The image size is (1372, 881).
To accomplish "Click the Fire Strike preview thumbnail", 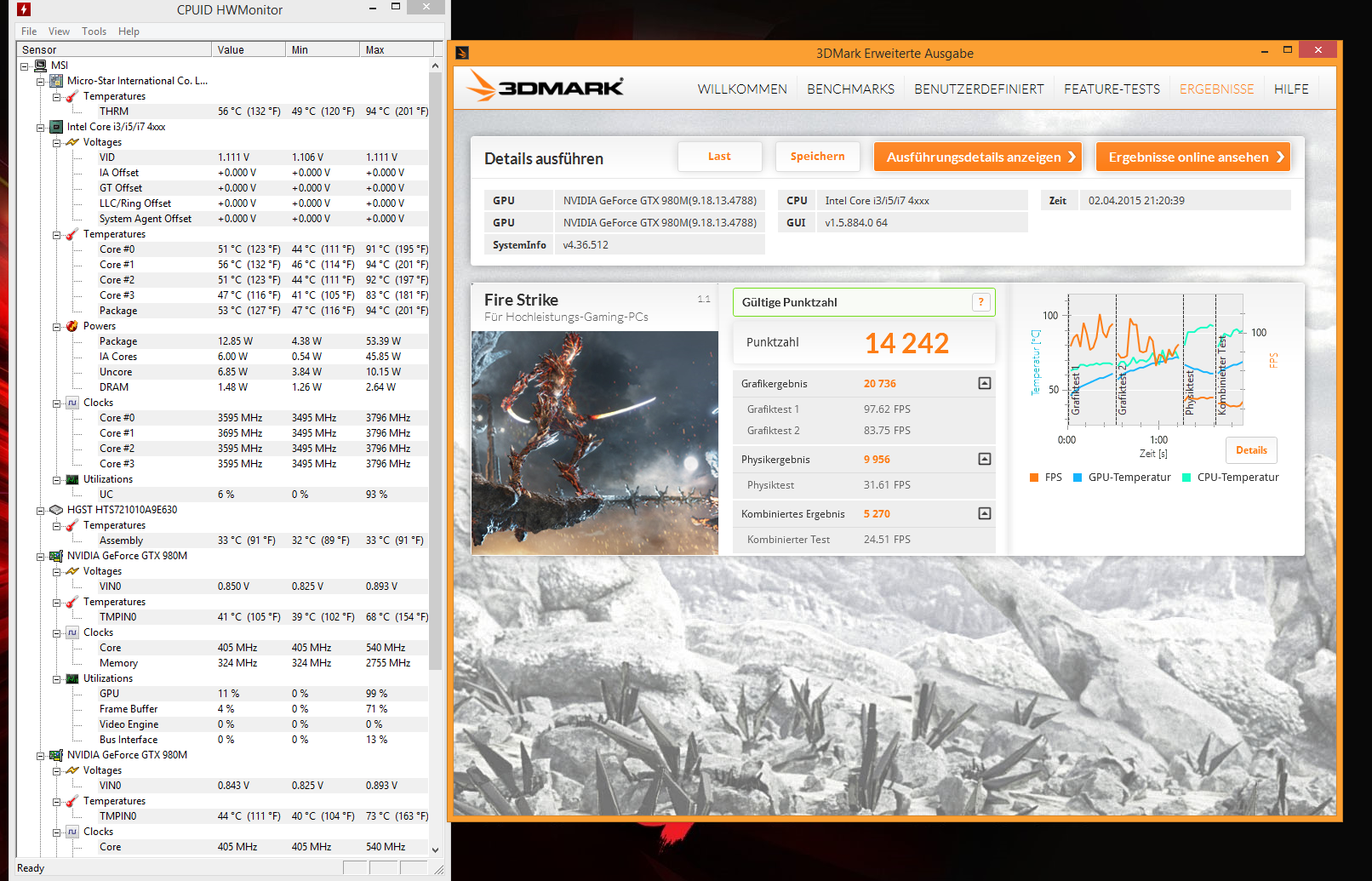I will tap(595, 443).
